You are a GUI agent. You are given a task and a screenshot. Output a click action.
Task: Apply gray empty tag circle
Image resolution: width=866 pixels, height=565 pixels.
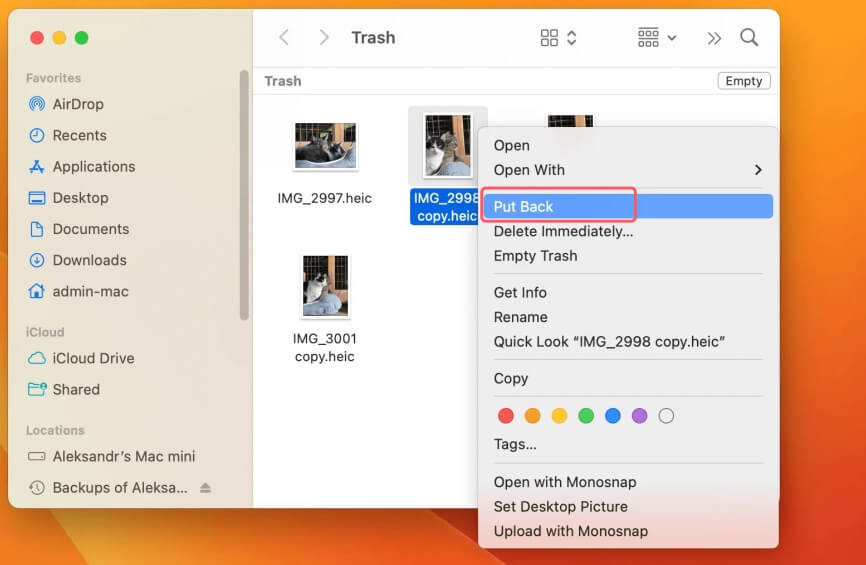pos(666,416)
